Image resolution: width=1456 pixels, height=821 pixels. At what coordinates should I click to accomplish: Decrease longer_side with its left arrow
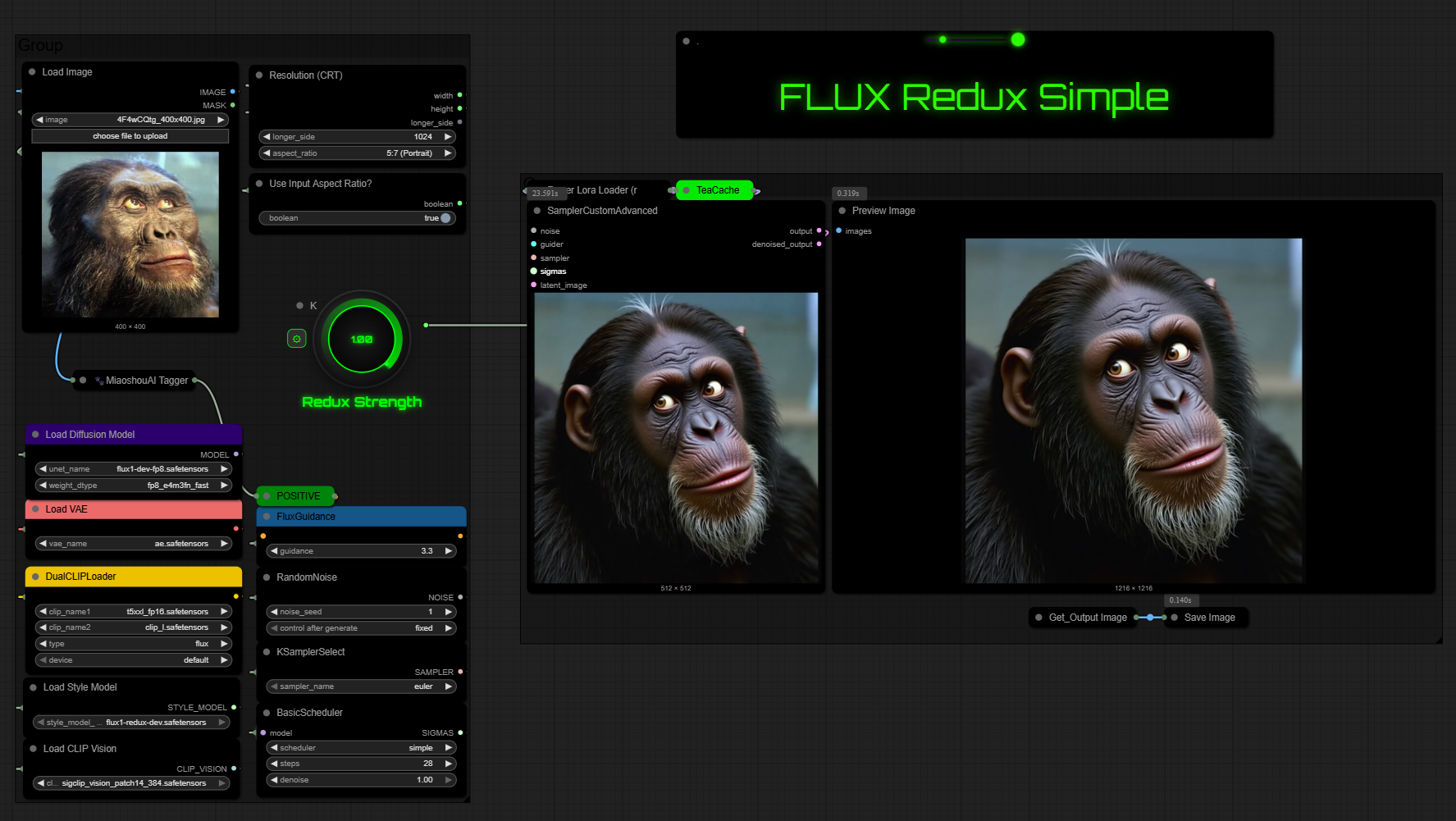click(267, 137)
